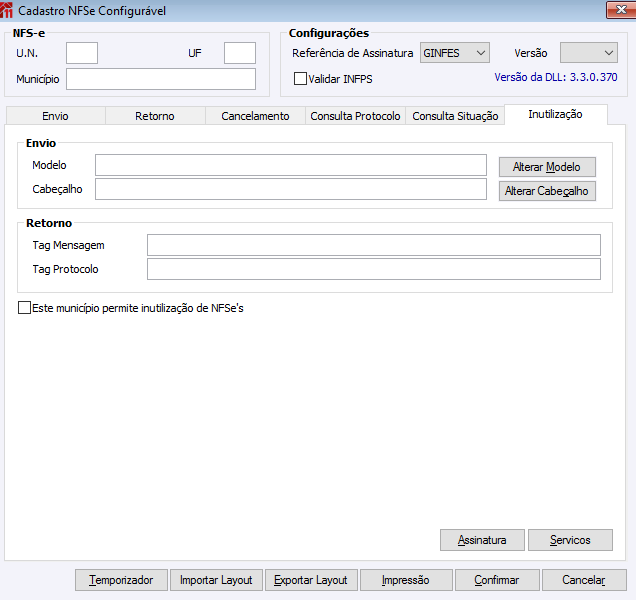
Task: Focus the Tag Mensagem field
Action: point(374,245)
